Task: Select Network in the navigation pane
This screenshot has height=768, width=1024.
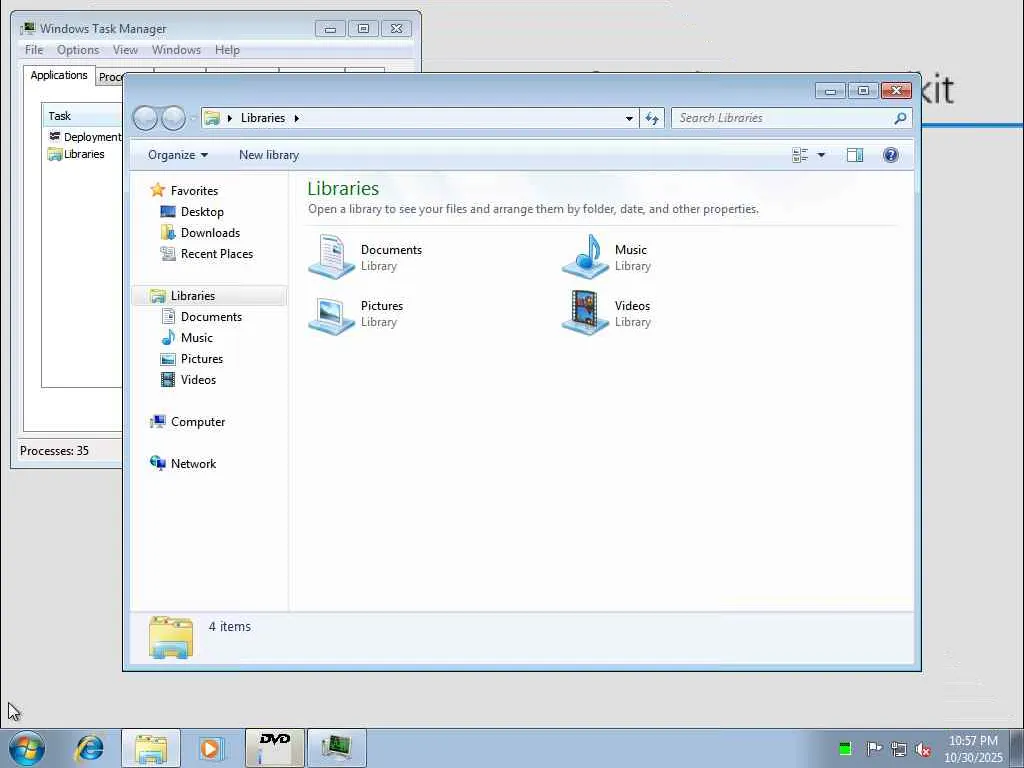Action: point(193,464)
